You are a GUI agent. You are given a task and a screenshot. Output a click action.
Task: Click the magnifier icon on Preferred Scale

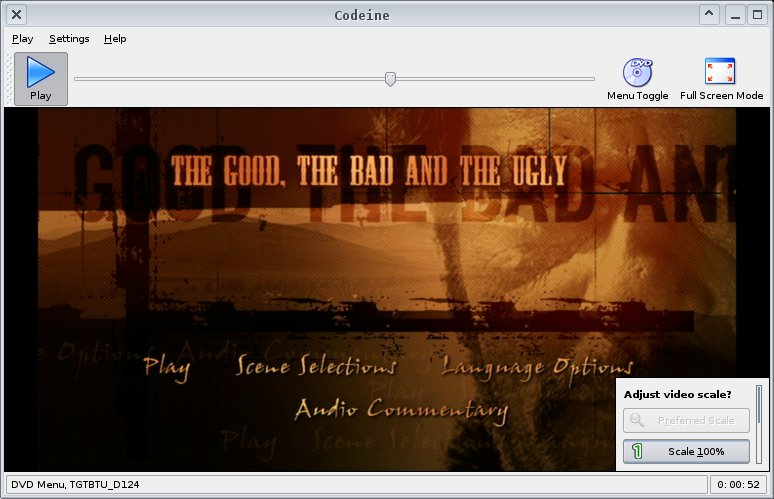tap(637, 421)
